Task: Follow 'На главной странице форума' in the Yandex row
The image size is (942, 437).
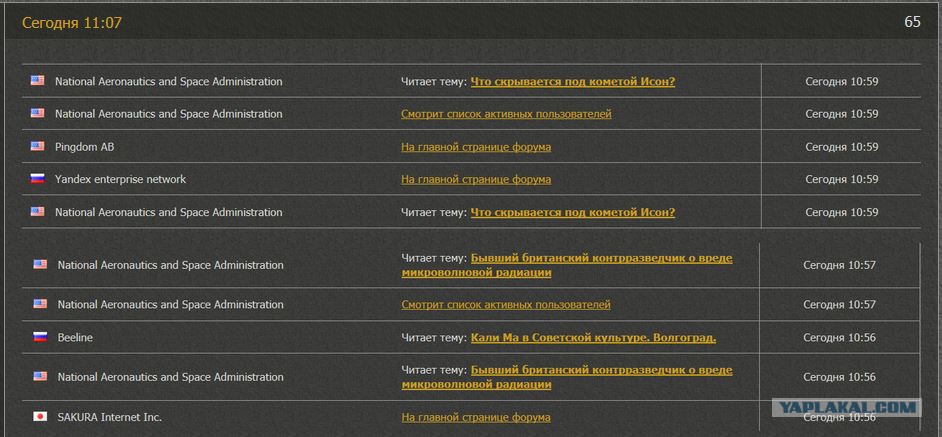Action: tap(476, 179)
